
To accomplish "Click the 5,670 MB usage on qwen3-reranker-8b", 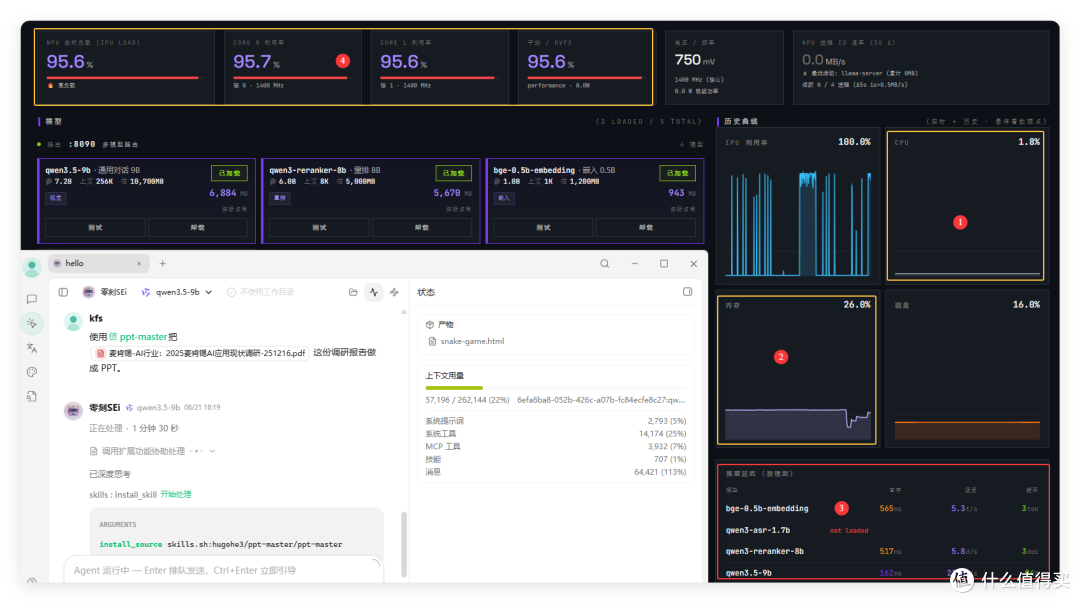I will [x=453, y=193].
